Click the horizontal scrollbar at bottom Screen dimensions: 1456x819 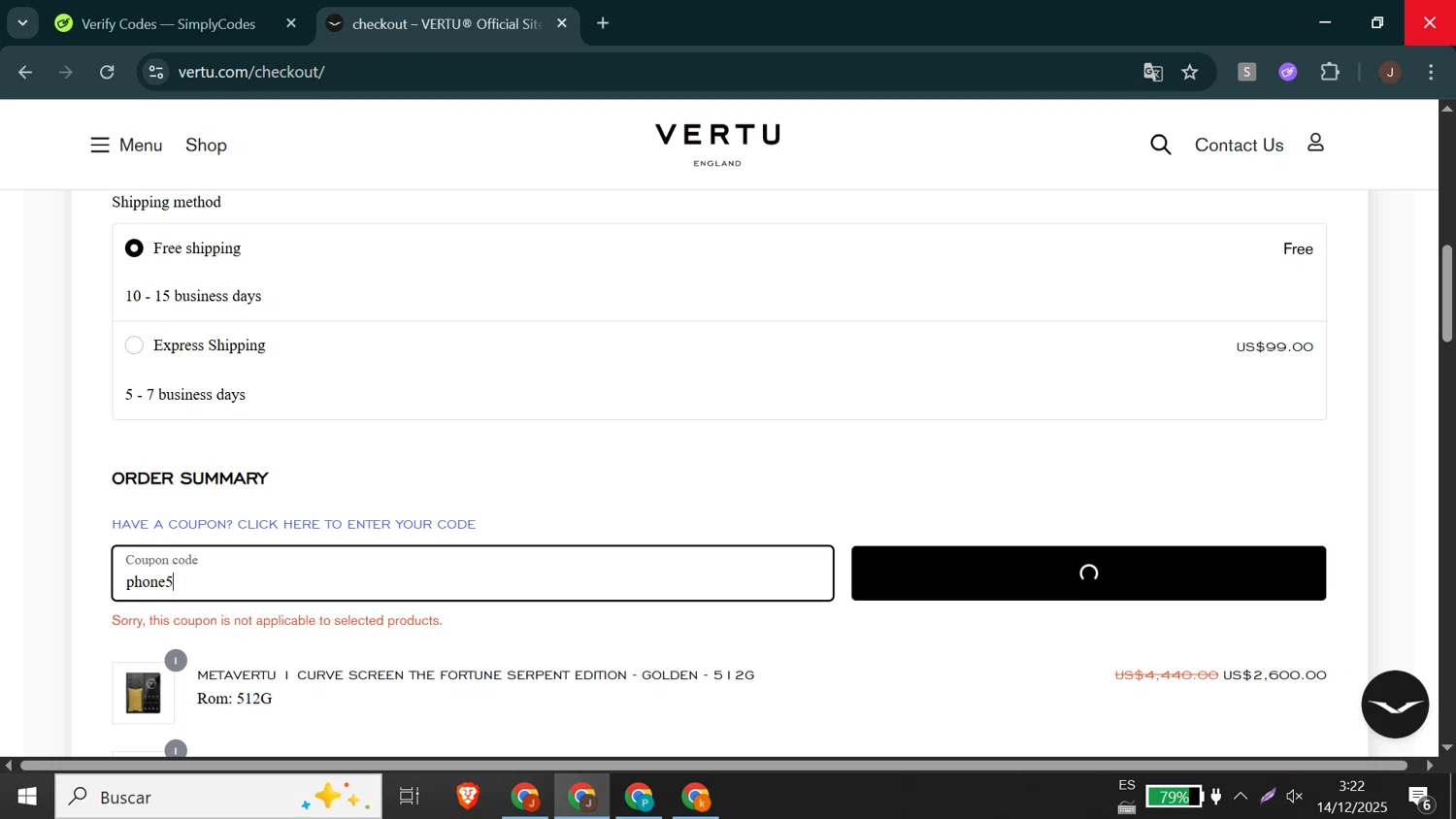click(713, 766)
